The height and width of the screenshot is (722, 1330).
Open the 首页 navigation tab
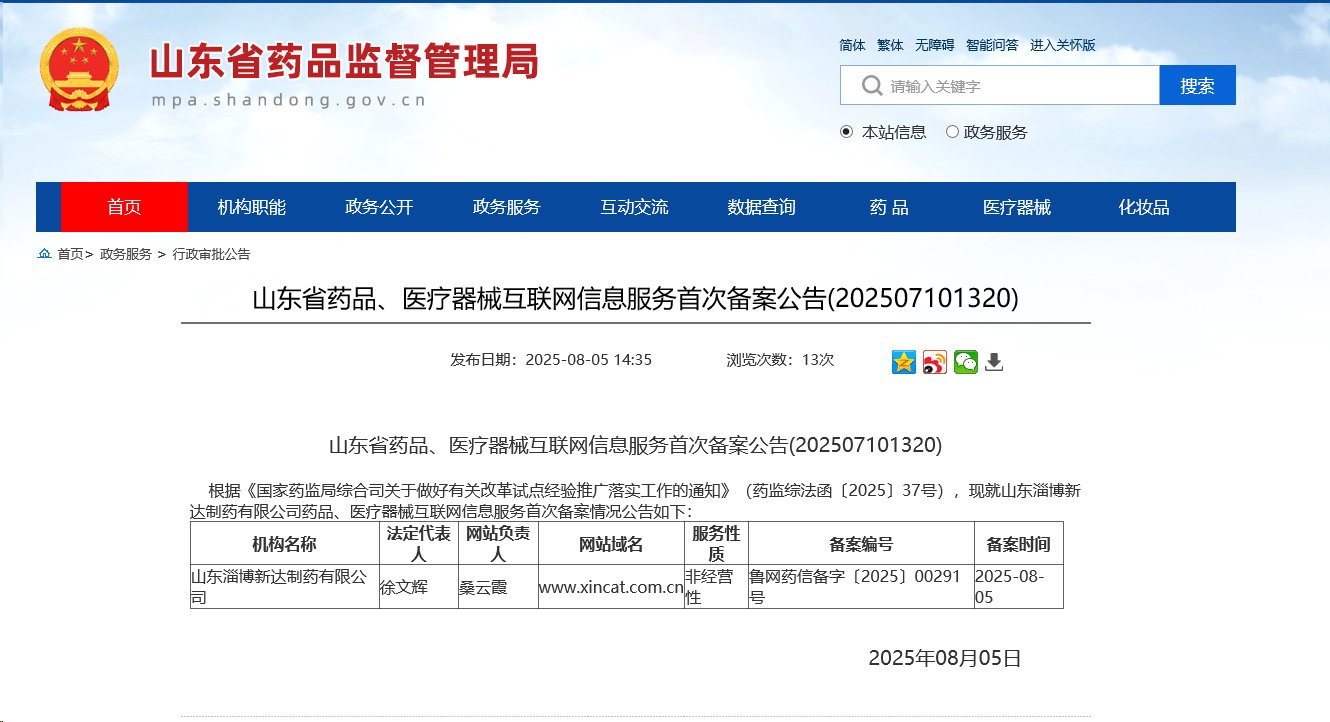[x=124, y=206]
